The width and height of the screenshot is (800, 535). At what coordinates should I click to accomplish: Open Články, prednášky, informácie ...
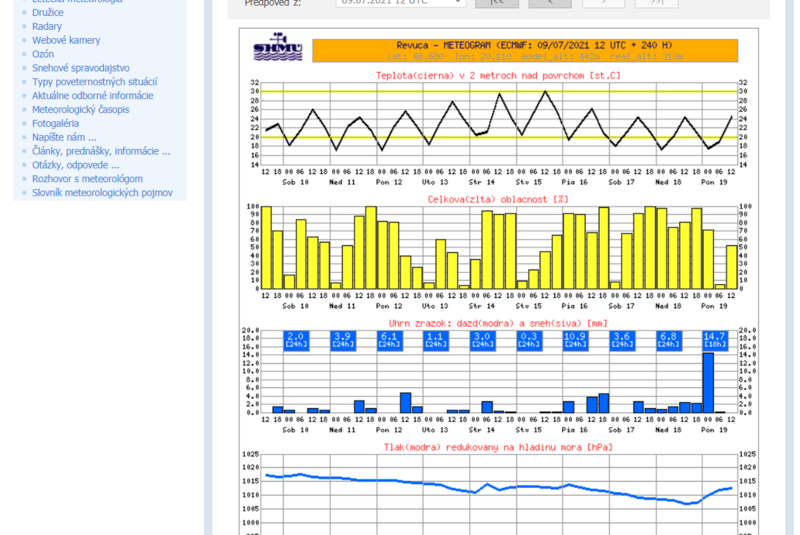101,150
